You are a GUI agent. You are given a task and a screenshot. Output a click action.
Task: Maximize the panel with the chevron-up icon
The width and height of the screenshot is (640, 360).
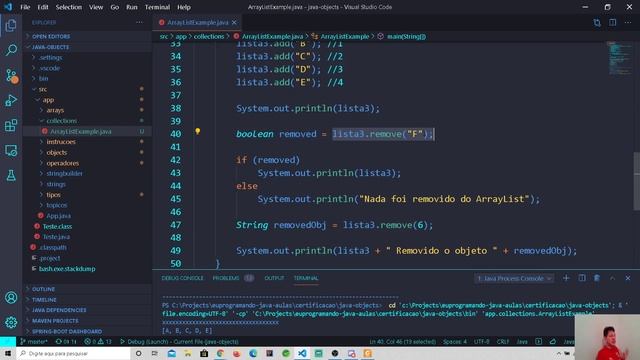pos(612,278)
